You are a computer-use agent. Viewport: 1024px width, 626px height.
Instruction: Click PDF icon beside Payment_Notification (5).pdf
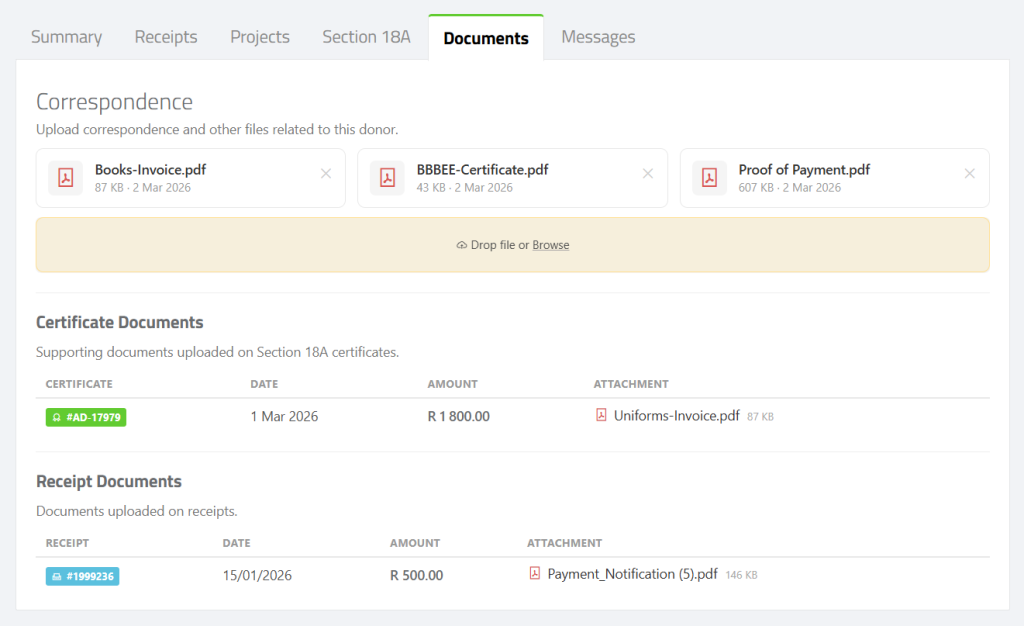(535, 574)
